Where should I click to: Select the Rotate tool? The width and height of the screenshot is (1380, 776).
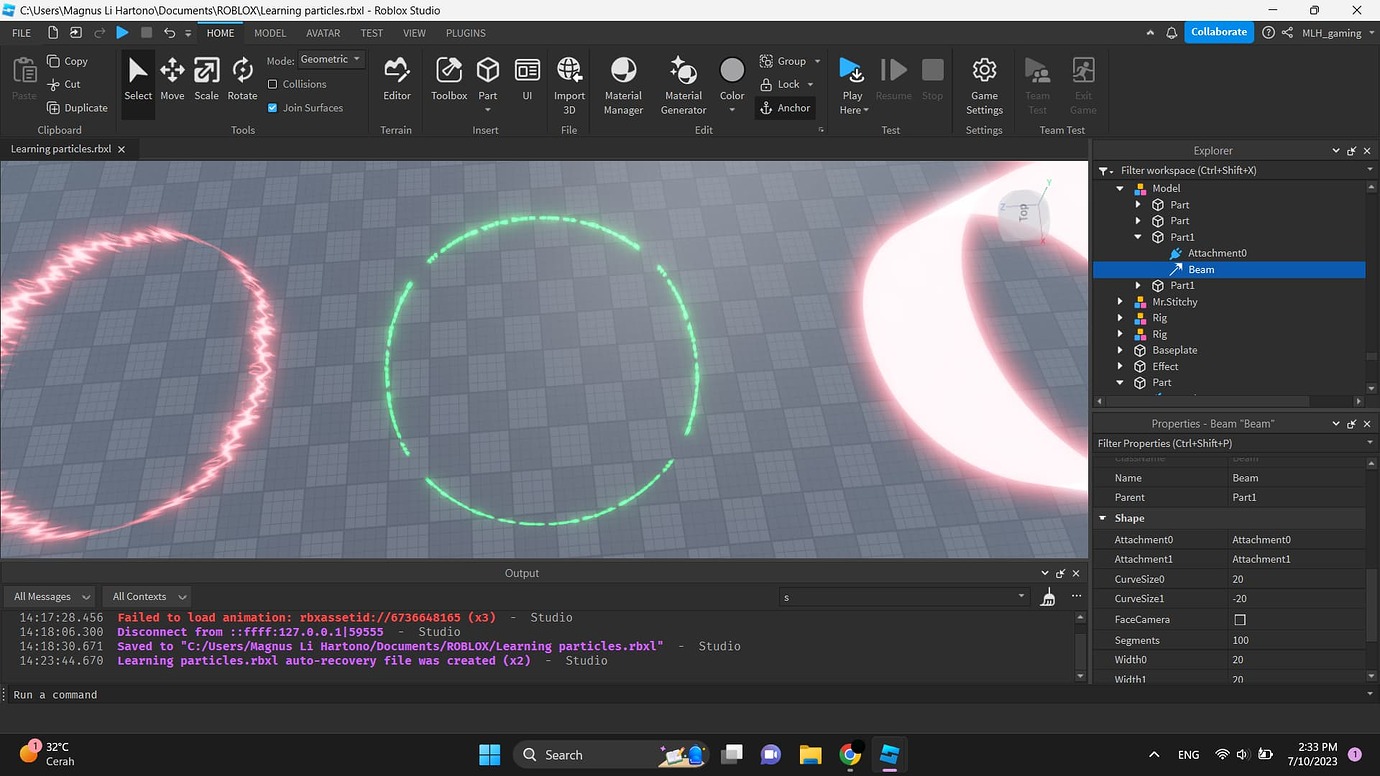pyautogui.click(x=241, y=78)
